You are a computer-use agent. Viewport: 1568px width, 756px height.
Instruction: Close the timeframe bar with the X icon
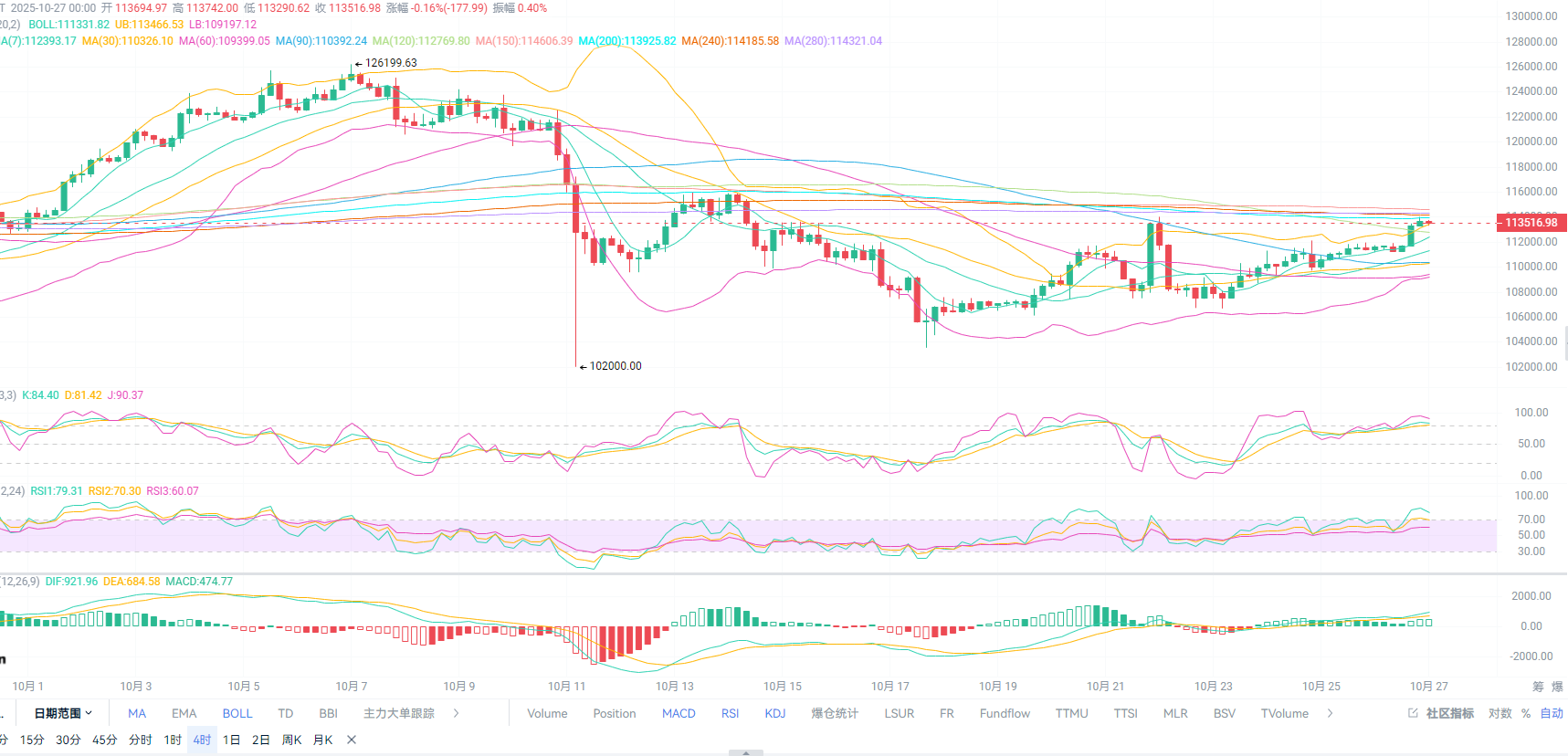click(352, 740)
